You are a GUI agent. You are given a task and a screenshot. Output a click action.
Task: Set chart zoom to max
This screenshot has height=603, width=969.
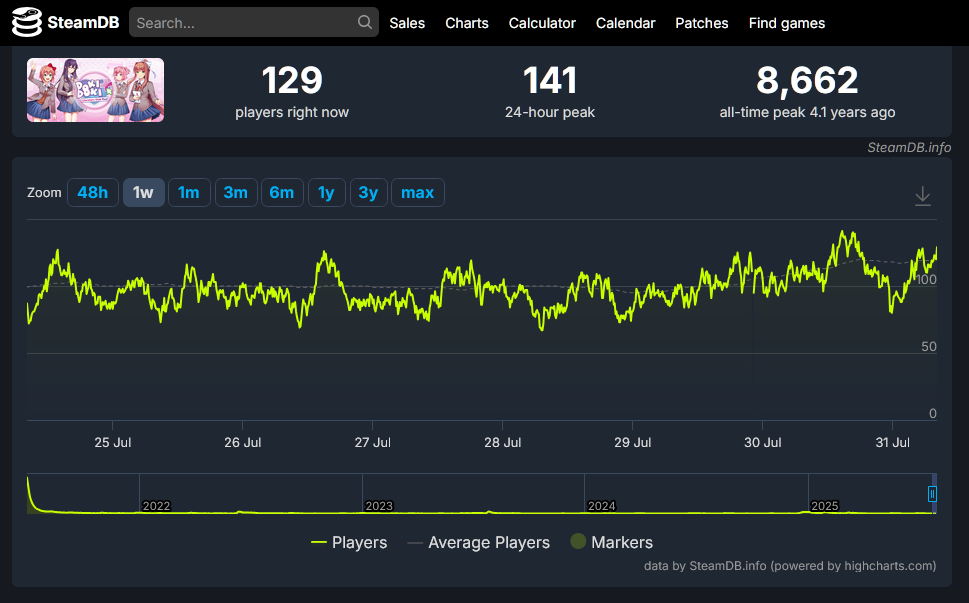(418, 193)
